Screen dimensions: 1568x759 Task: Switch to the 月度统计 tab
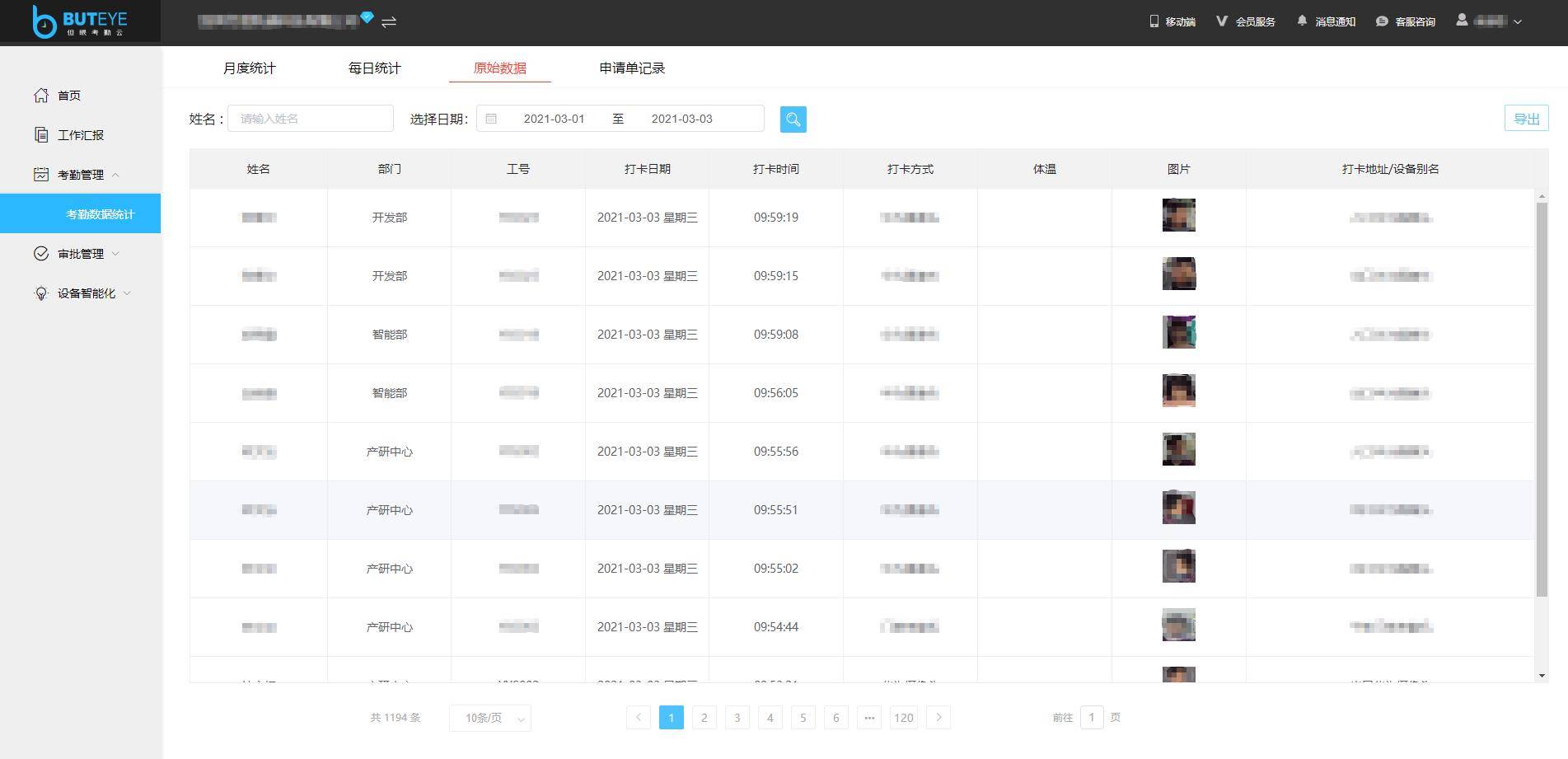(249, 68)
